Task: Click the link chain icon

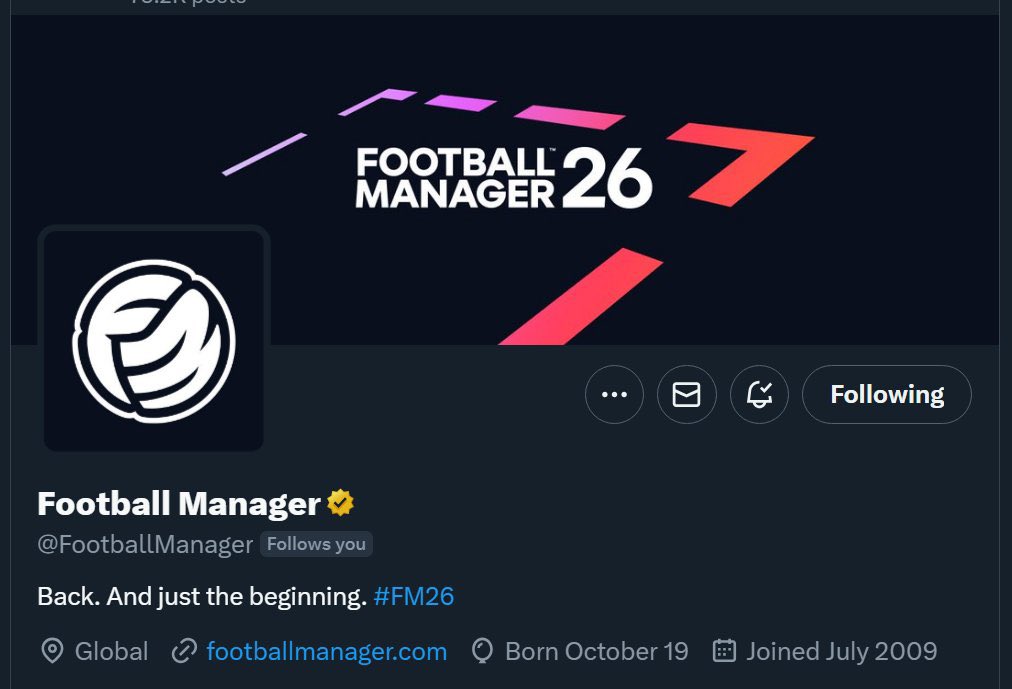Action: [x=184, y=651]
